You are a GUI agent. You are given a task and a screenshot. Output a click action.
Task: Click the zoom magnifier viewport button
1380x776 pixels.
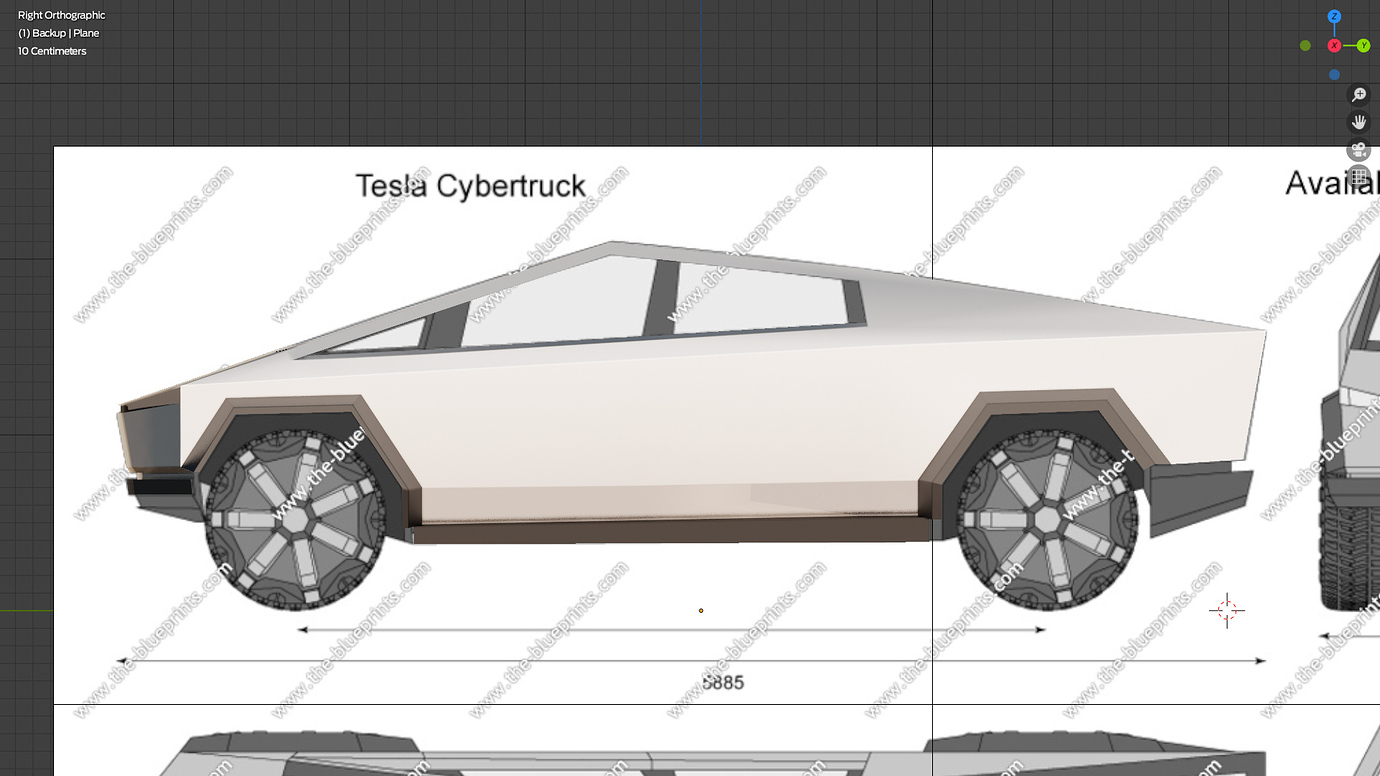click(x=1359, y=94)
